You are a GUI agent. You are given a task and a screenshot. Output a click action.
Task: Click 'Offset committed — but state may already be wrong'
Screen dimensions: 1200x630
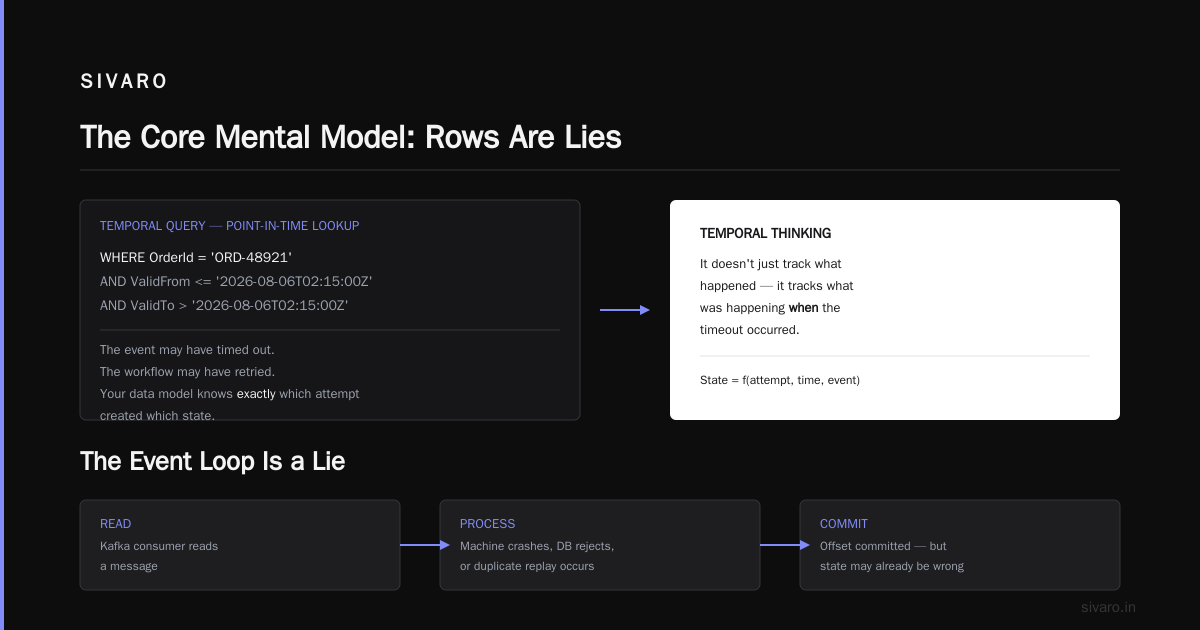coord(892,556)
